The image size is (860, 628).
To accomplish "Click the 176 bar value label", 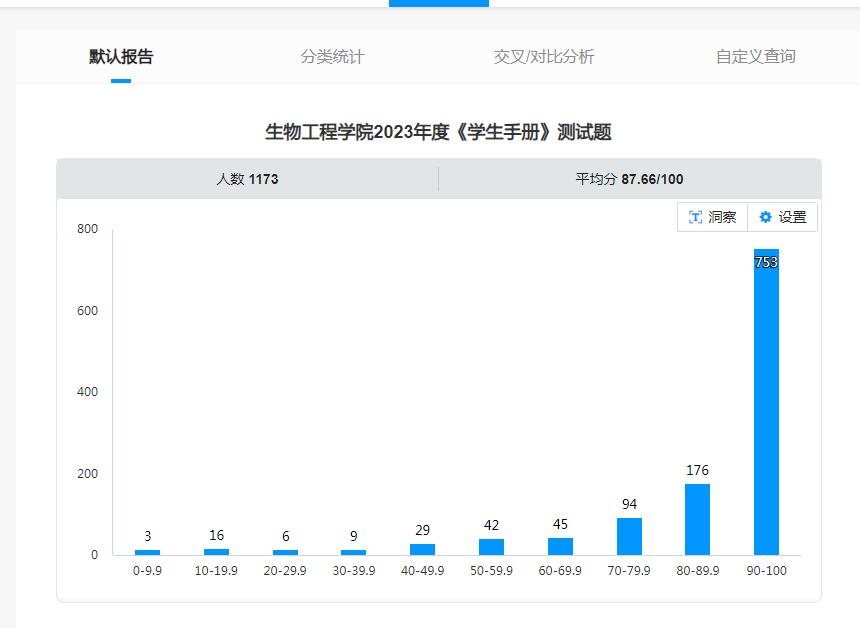I will click(697, 470).
